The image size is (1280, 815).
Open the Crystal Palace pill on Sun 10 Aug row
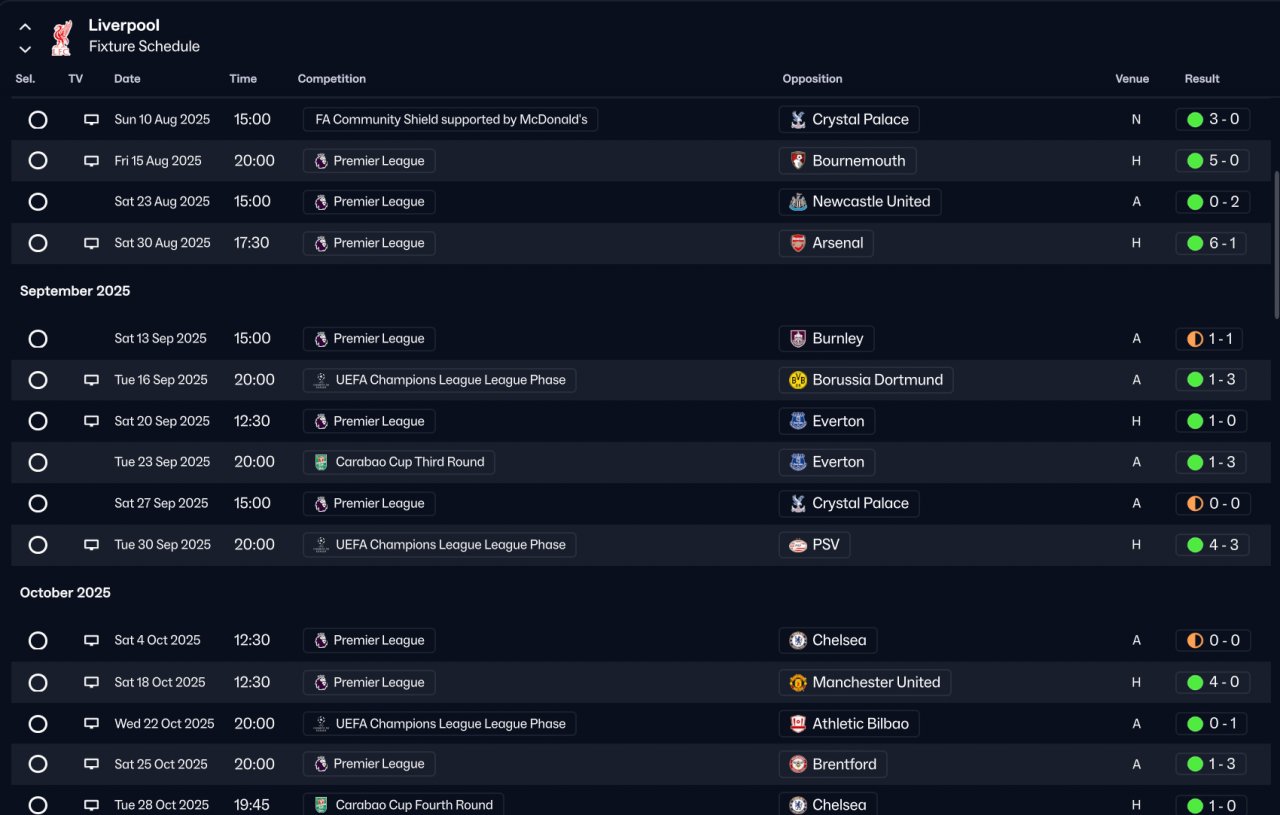pos(849,120)
